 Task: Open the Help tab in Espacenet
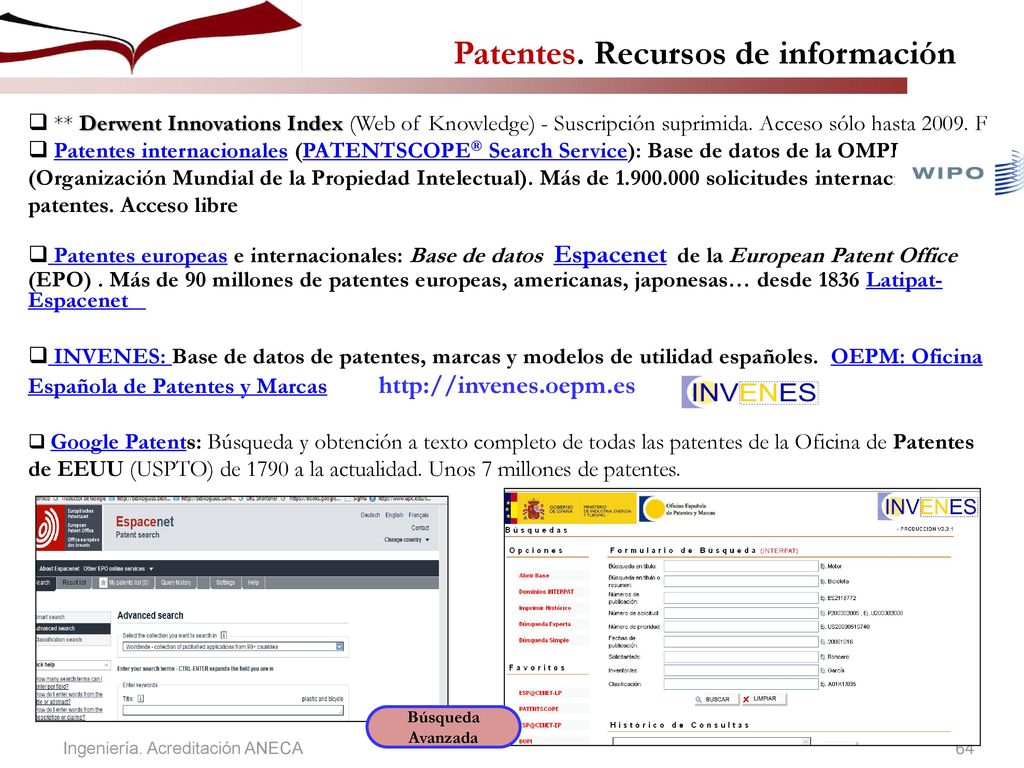(253, 583)
